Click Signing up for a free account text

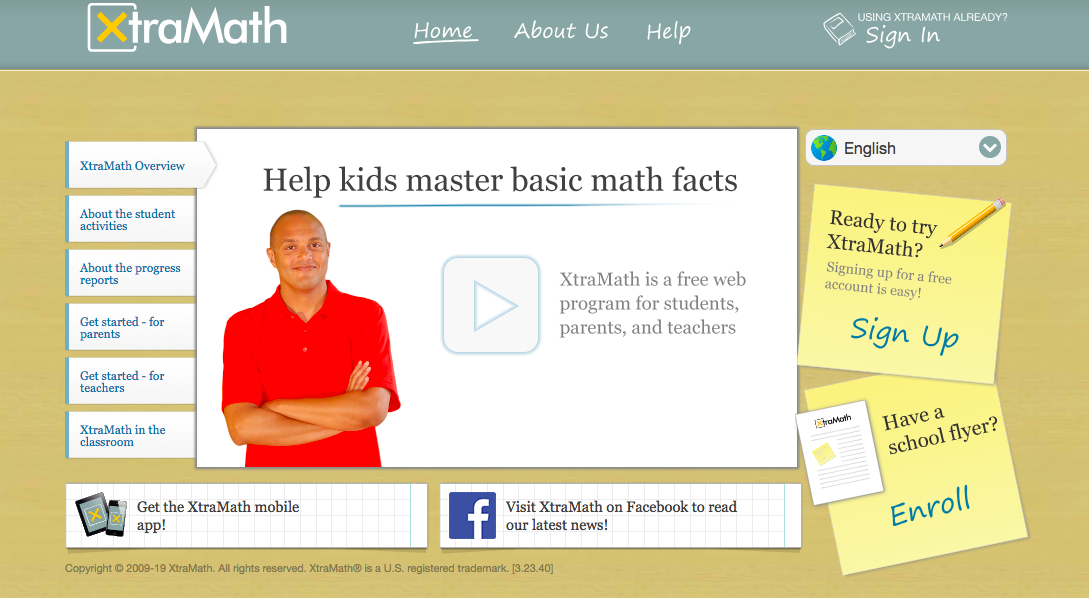pyautogui.click(x=888, y=280)
